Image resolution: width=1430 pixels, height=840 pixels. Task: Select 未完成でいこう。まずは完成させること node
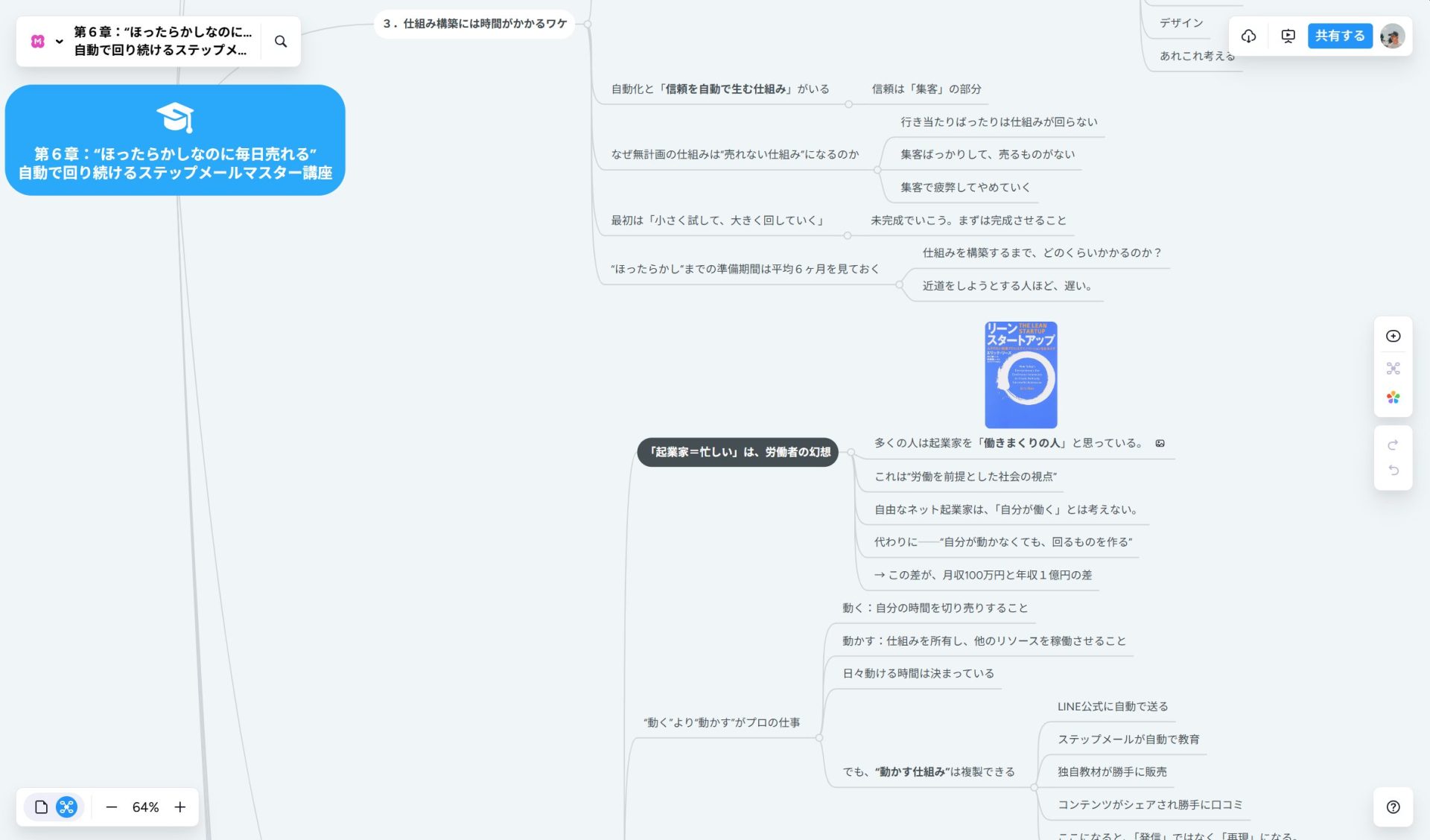tap(968, 220)
